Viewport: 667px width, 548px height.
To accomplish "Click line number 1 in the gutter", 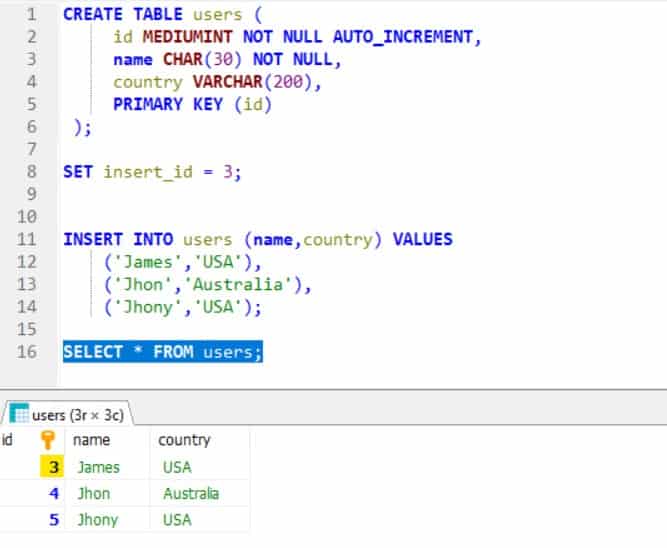I will coord(31,15).
